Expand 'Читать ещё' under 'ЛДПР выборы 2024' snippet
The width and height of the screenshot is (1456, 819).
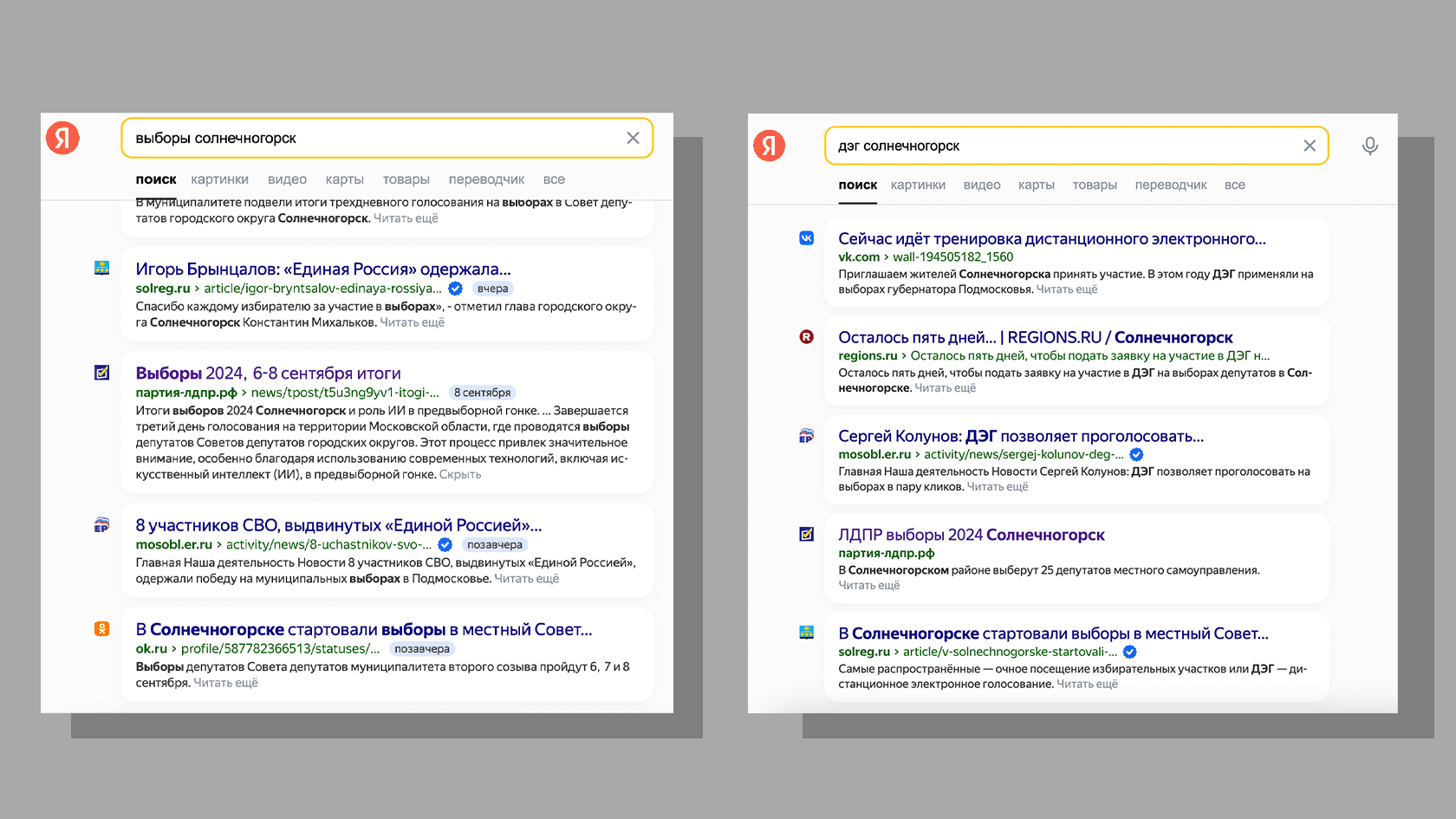(x=869, y=586)
